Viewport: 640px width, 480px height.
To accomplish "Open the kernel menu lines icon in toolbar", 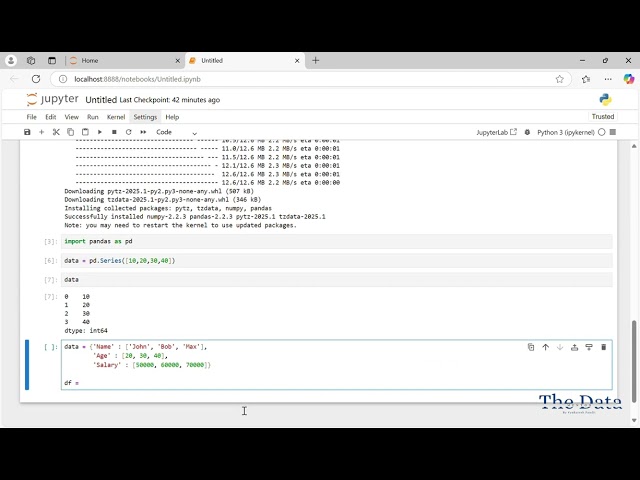I will (x=613, y=132).
